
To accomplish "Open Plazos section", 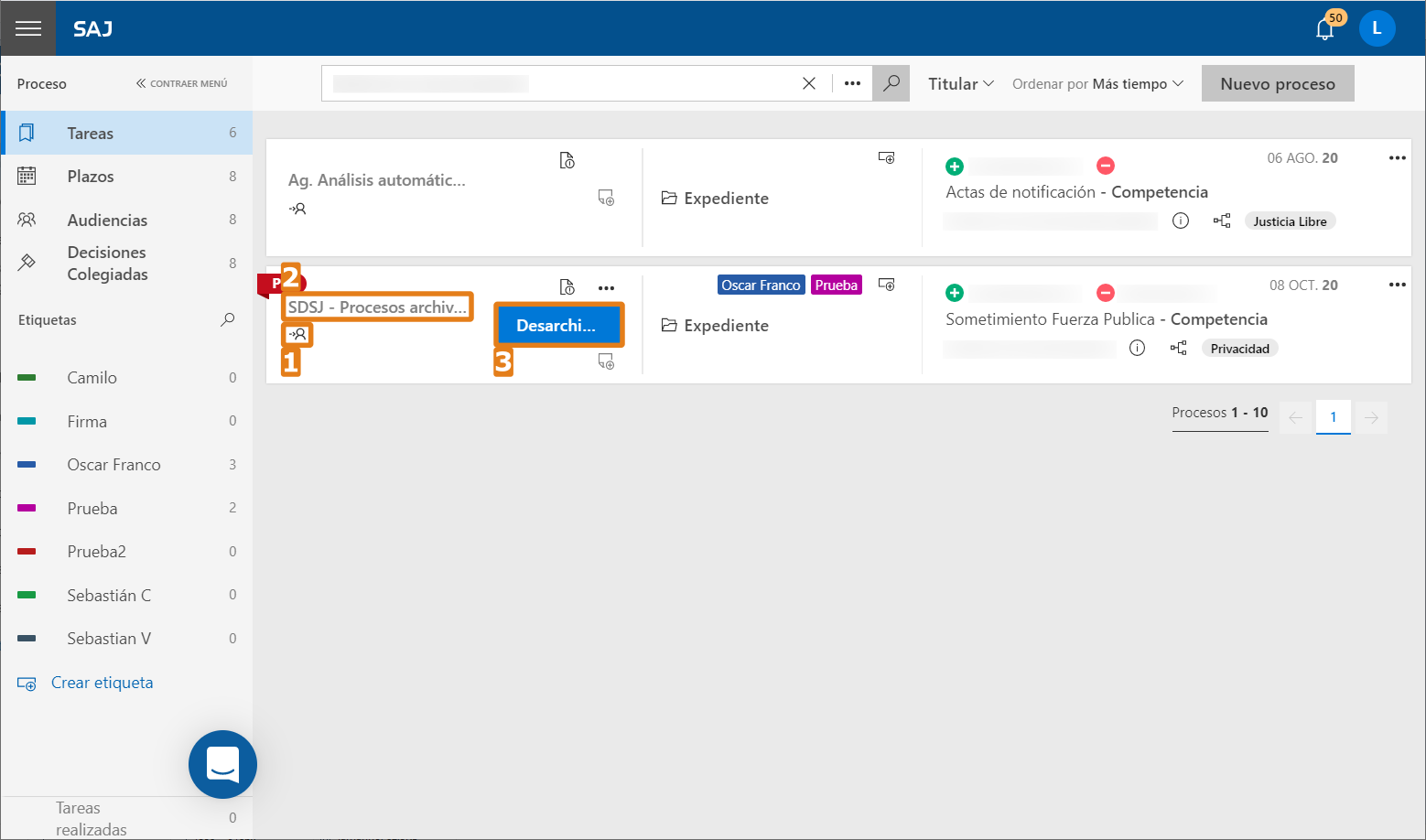I will click(126, 176).
